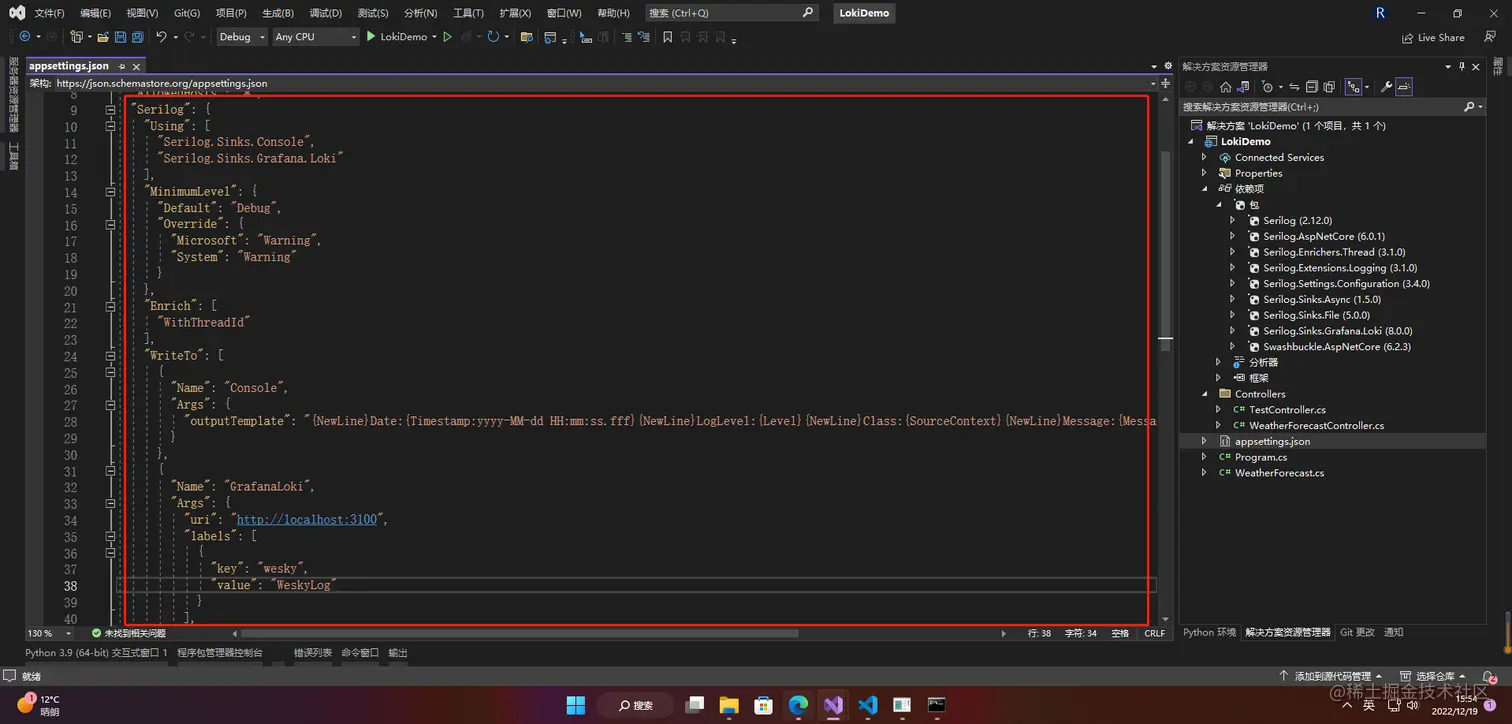Click 添加到源代码管理 in status bar

1332,677
